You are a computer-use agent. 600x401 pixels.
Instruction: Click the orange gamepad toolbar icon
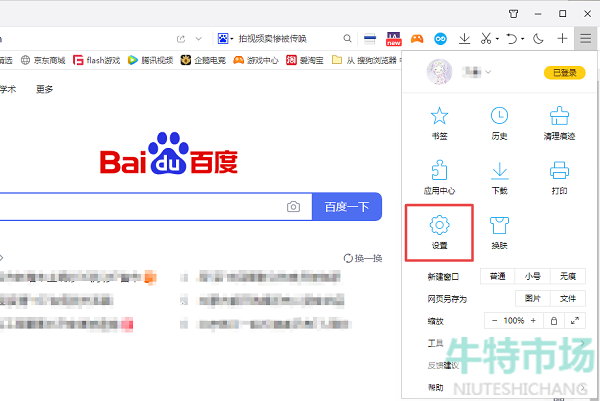coord(417,39)
